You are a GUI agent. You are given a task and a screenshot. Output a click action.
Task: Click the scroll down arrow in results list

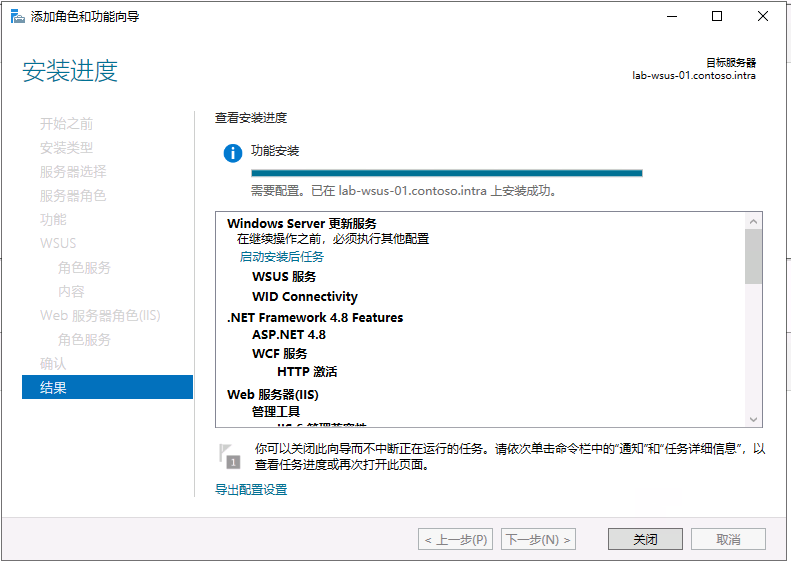[753, 419]
